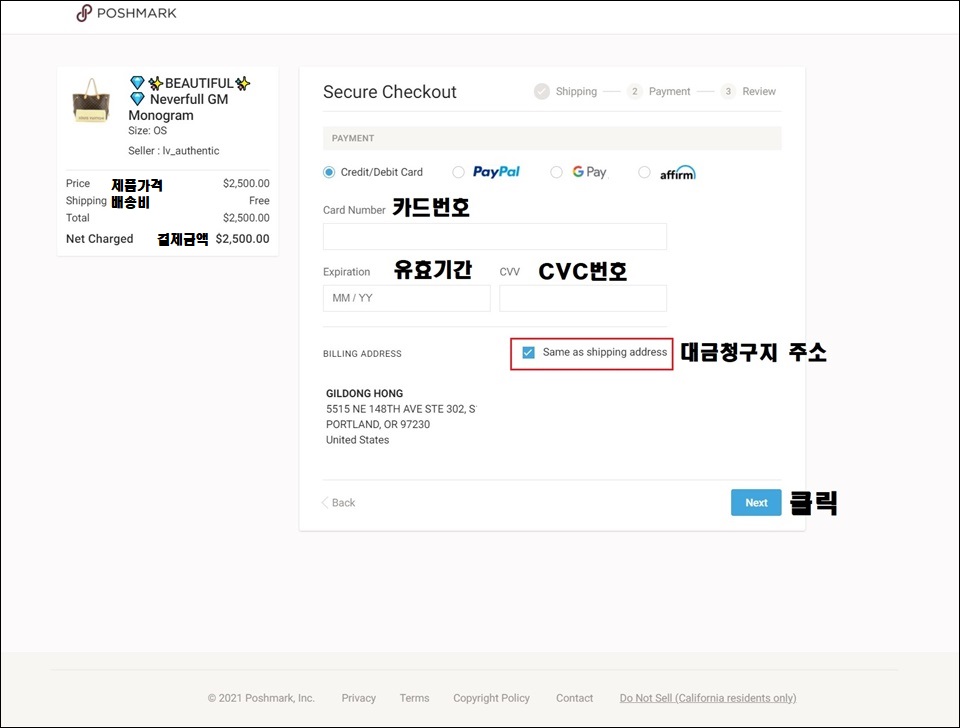
Task: Open the Terms footer link
Action: tap(414, 698)
